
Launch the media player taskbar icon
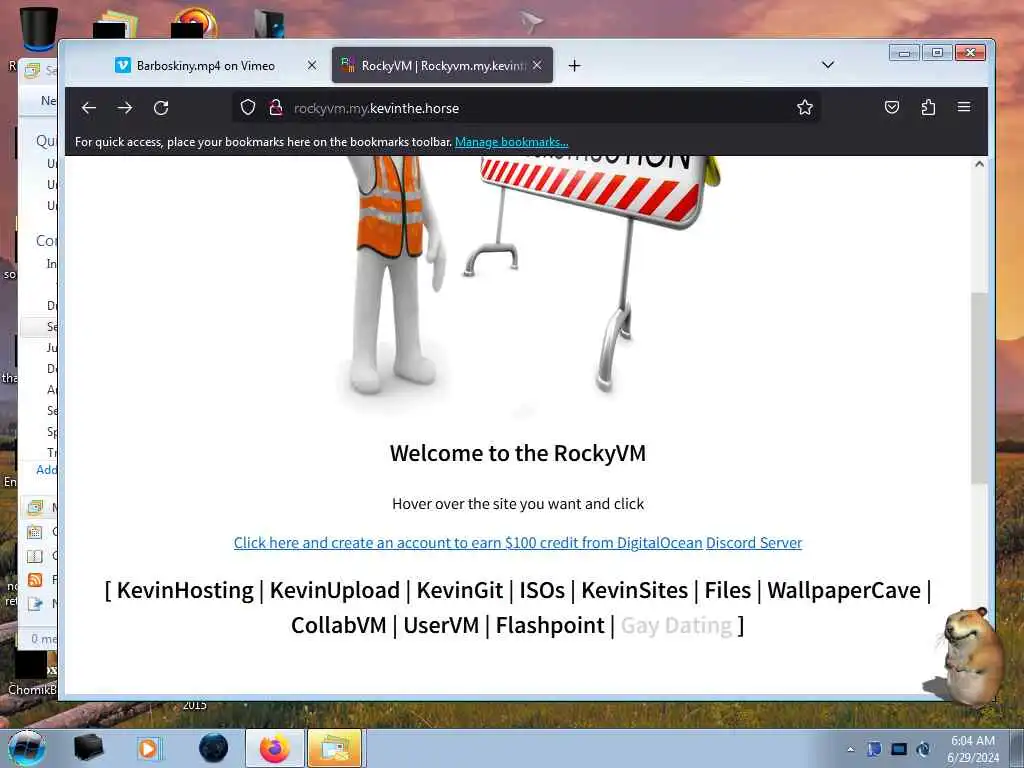pos(148,748)
